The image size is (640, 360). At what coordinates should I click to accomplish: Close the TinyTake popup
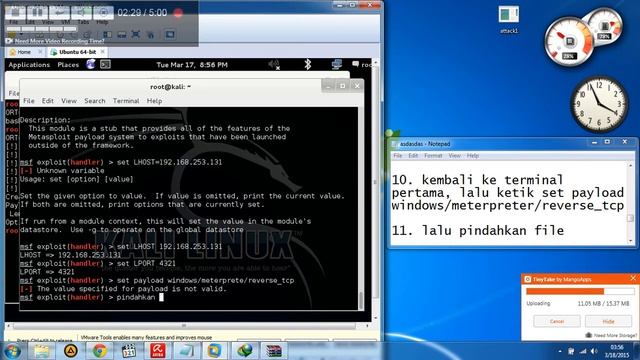633,278
